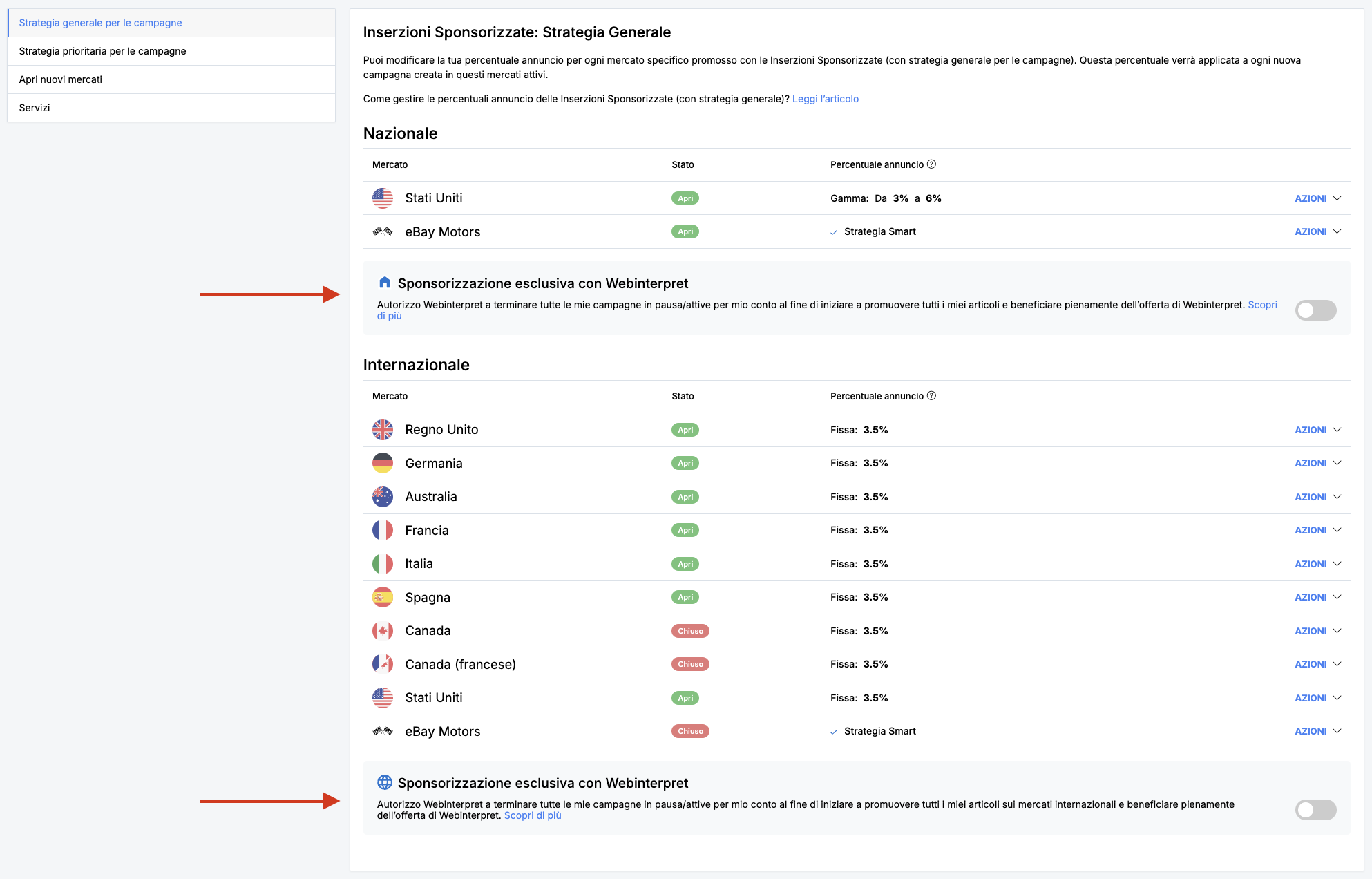Click the eBay Motors flag icon in Internazionale
This screenshot has height=879, width=1372.
click(x=383, y=731)
